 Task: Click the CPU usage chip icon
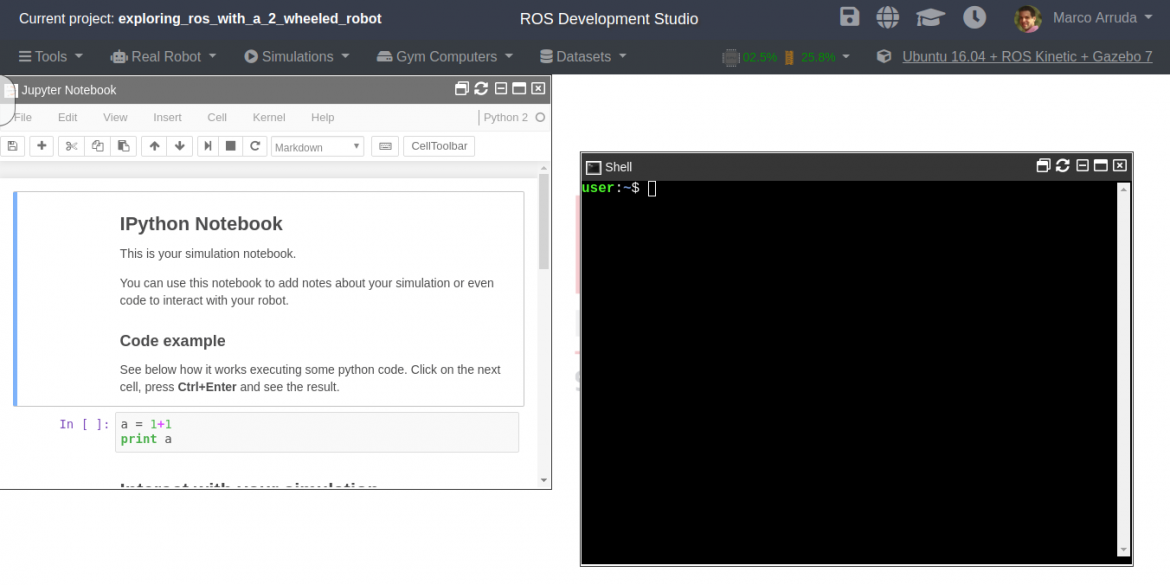[x=731, y=57]
